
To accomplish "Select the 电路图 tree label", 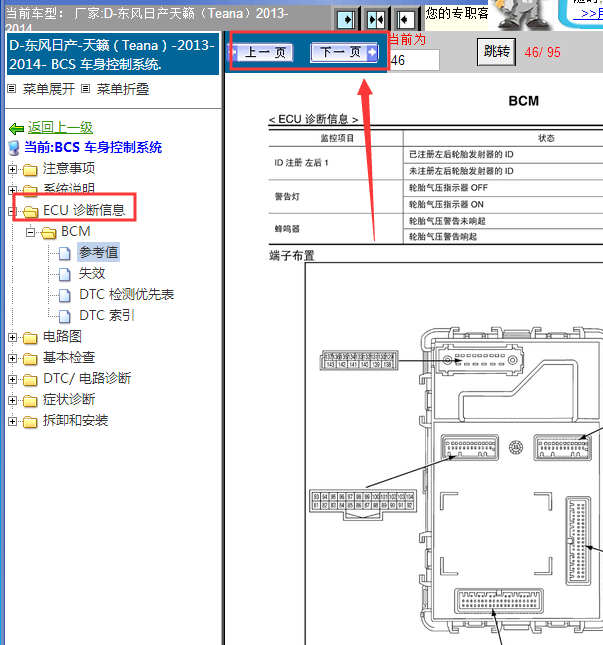I will (x=62, y=336).
